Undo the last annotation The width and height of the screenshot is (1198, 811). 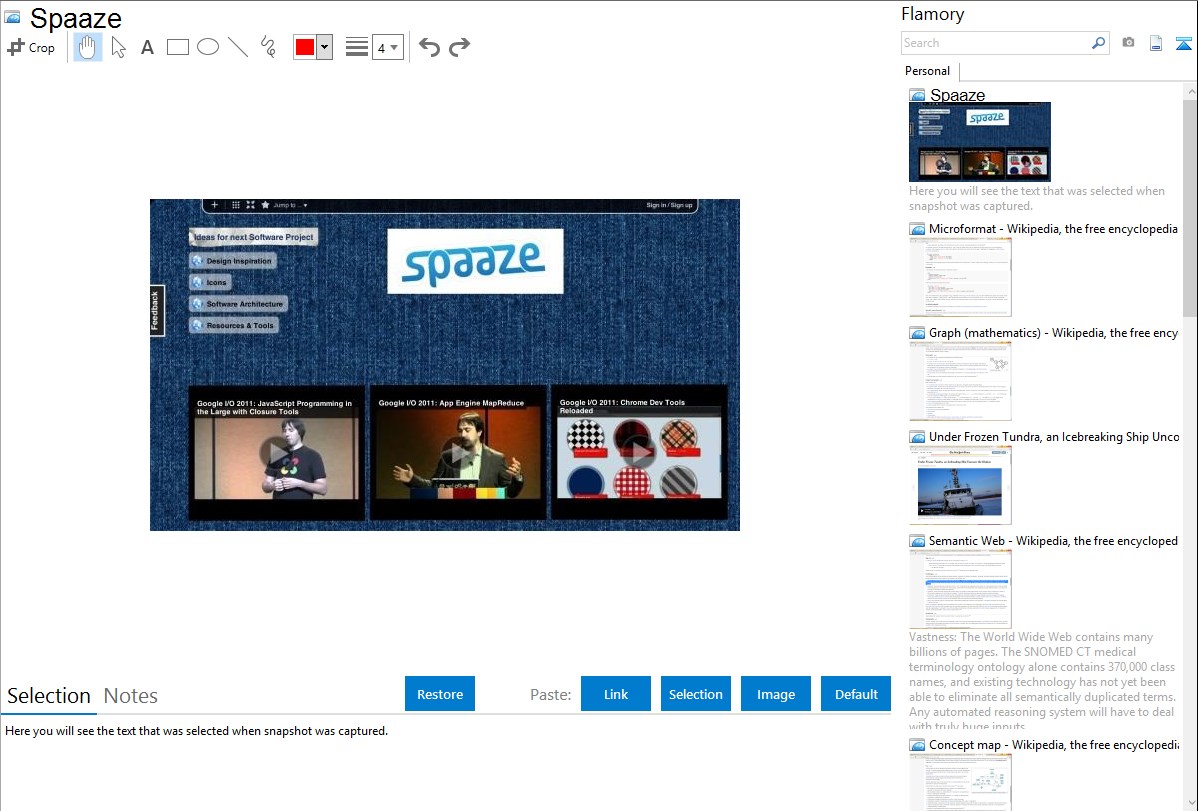coord(429,47)
